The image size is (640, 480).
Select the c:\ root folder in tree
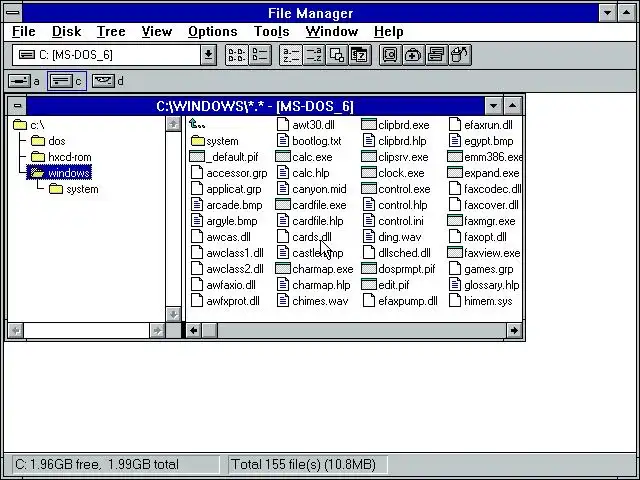[29, 125]
